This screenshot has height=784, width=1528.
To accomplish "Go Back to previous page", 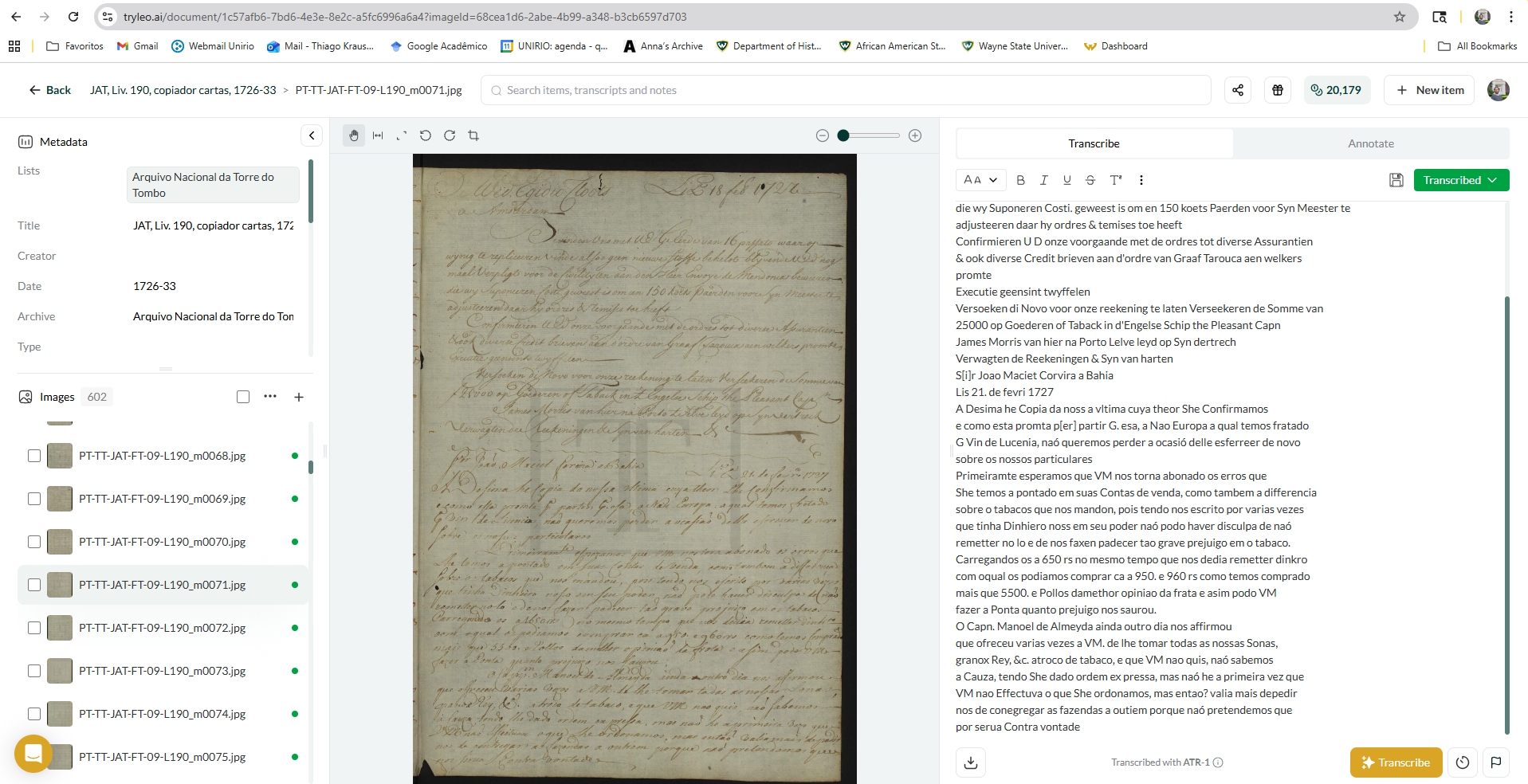I will [x=49, y=90].
